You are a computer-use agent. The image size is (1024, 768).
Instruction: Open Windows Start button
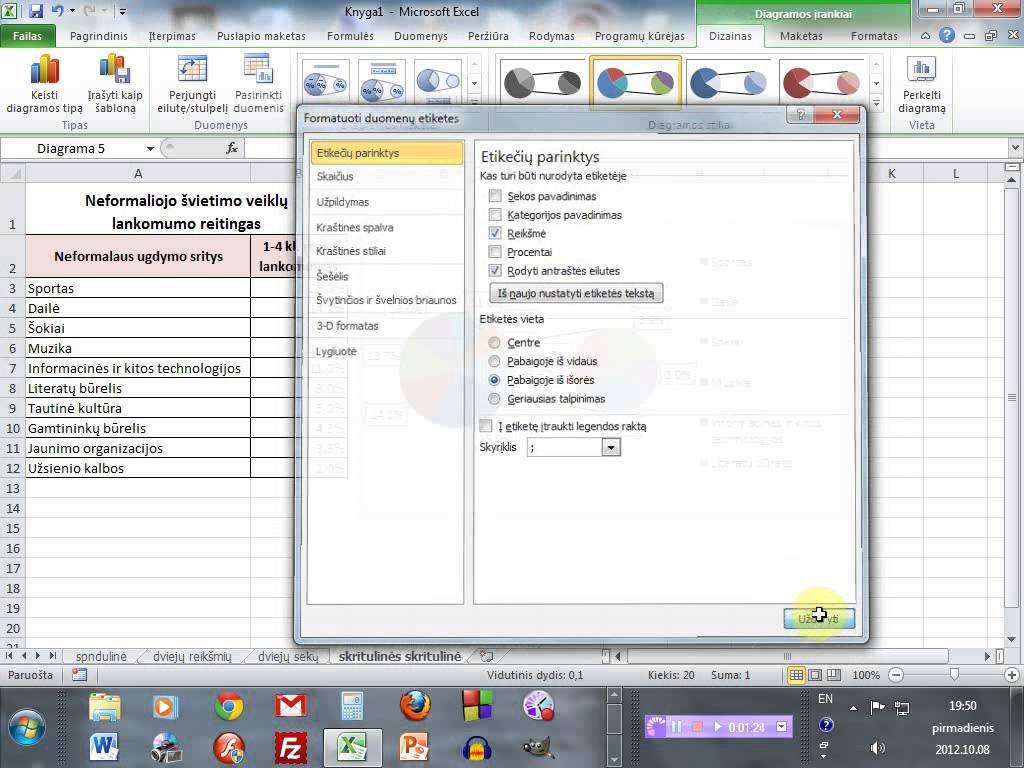click(27, 727)
